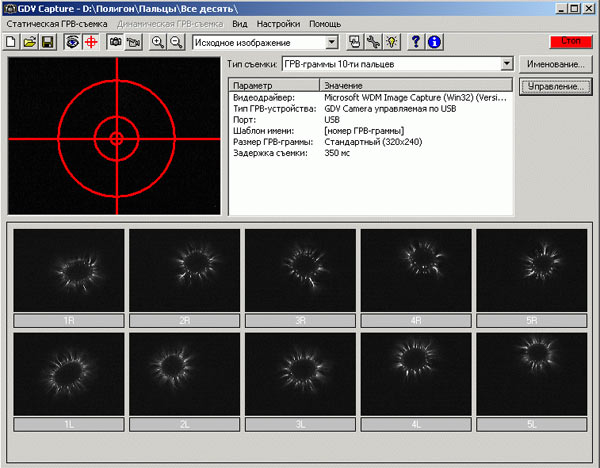Viewport: 600px width, 468px height.
Task: Click the zoom in magnifier
Action: (158, 42)
